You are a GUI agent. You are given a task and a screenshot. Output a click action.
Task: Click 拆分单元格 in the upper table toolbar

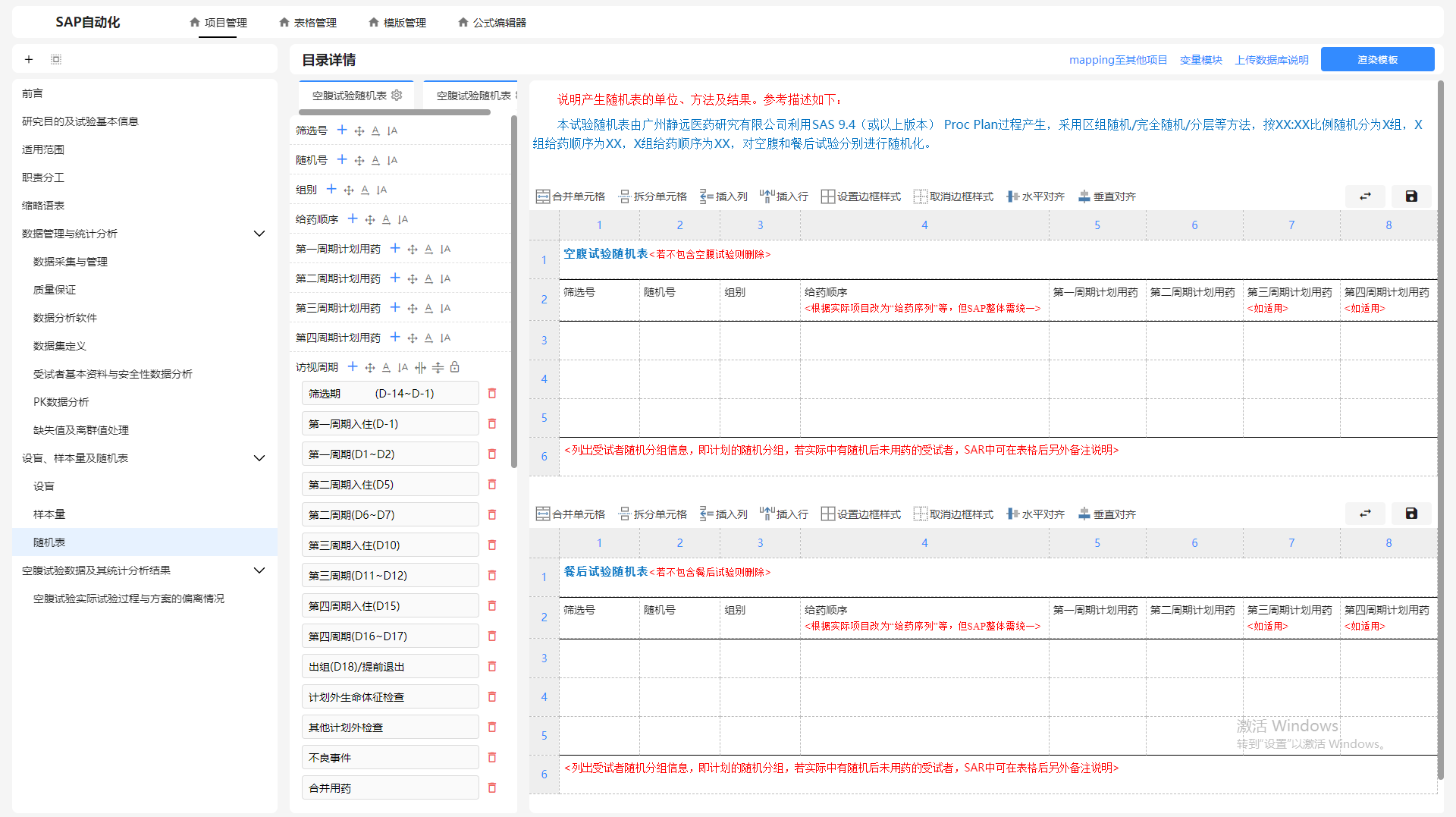pos(652,196)
